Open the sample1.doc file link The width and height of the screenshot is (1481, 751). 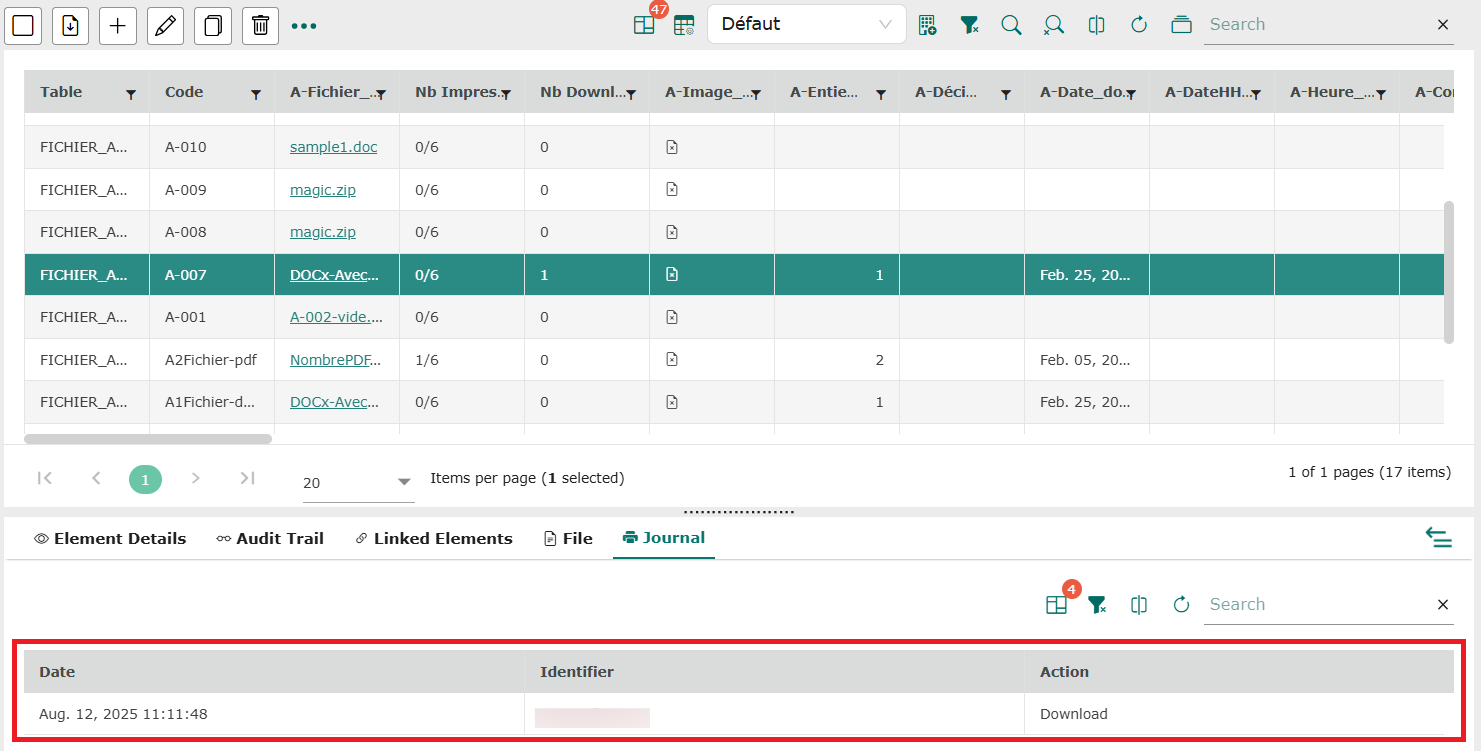(x=333, y=147)
